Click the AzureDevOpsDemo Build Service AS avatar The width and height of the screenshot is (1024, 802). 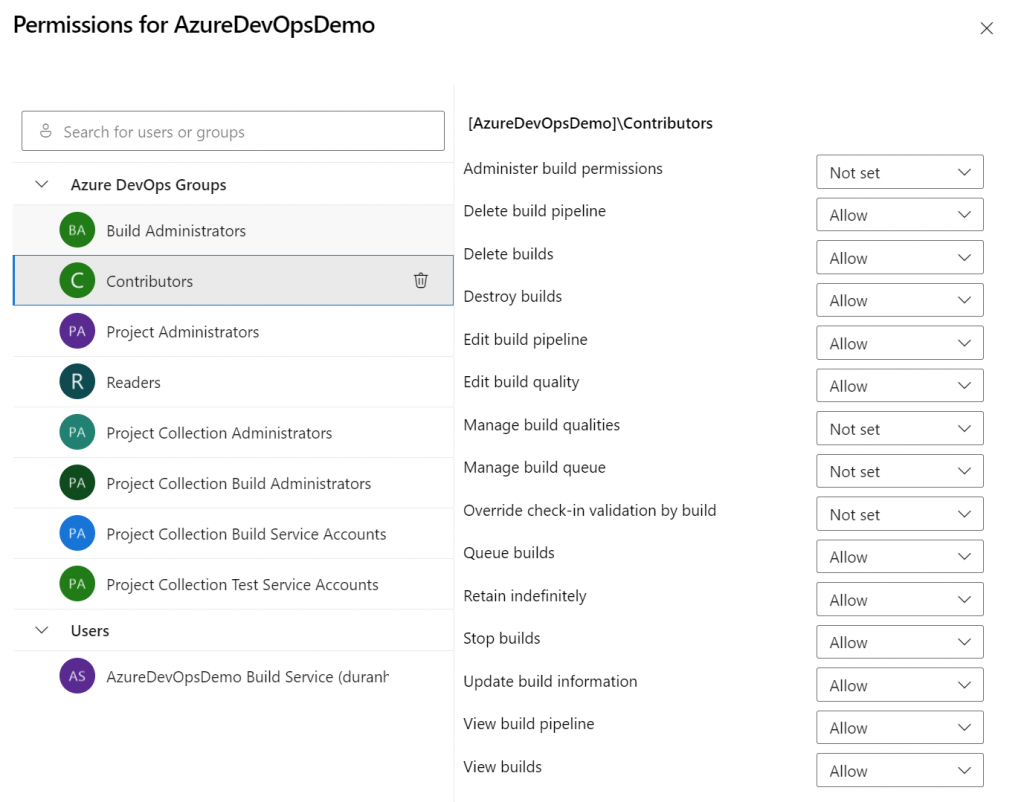click(77, 676)
